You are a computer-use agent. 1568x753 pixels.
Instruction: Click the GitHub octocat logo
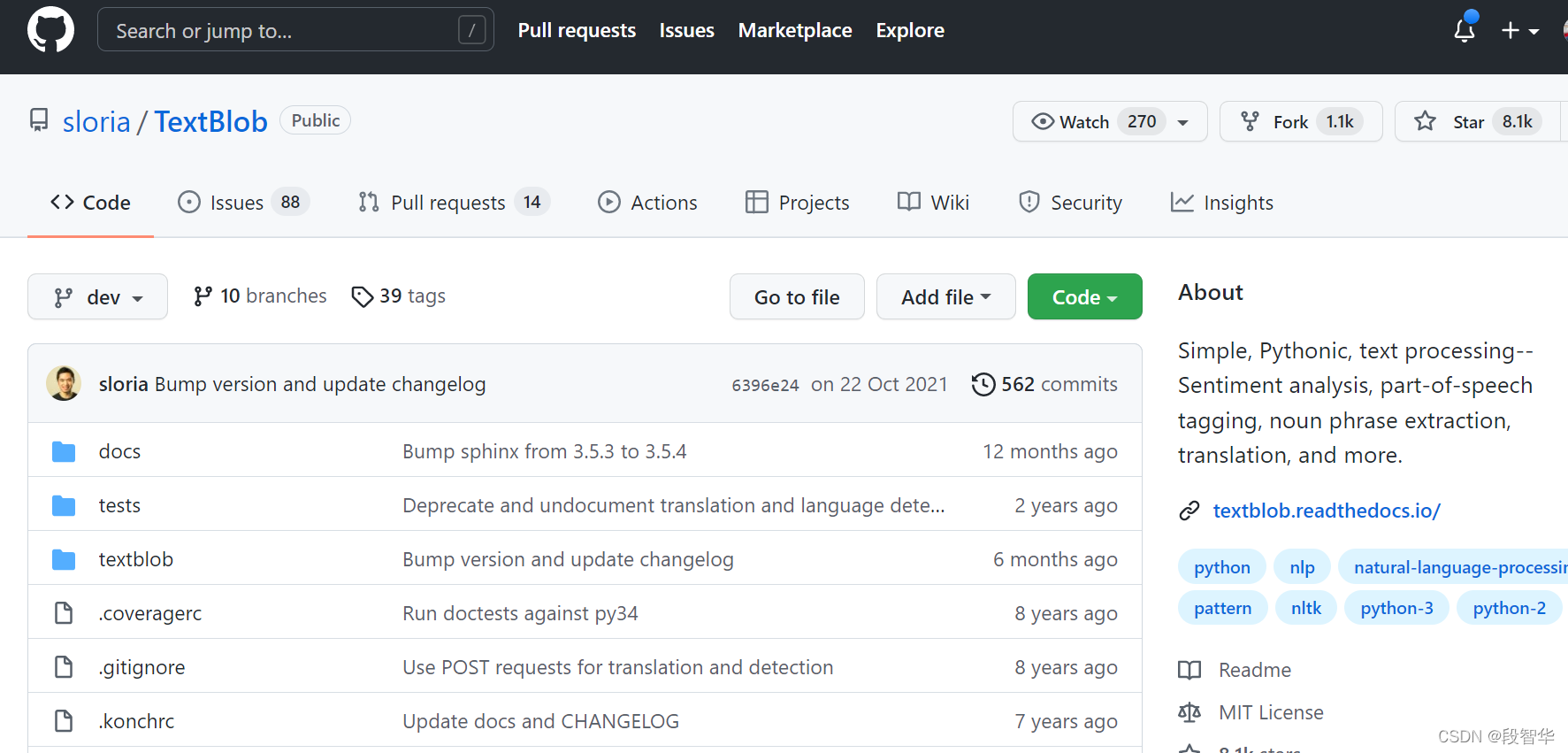click(x=50, y=30)
